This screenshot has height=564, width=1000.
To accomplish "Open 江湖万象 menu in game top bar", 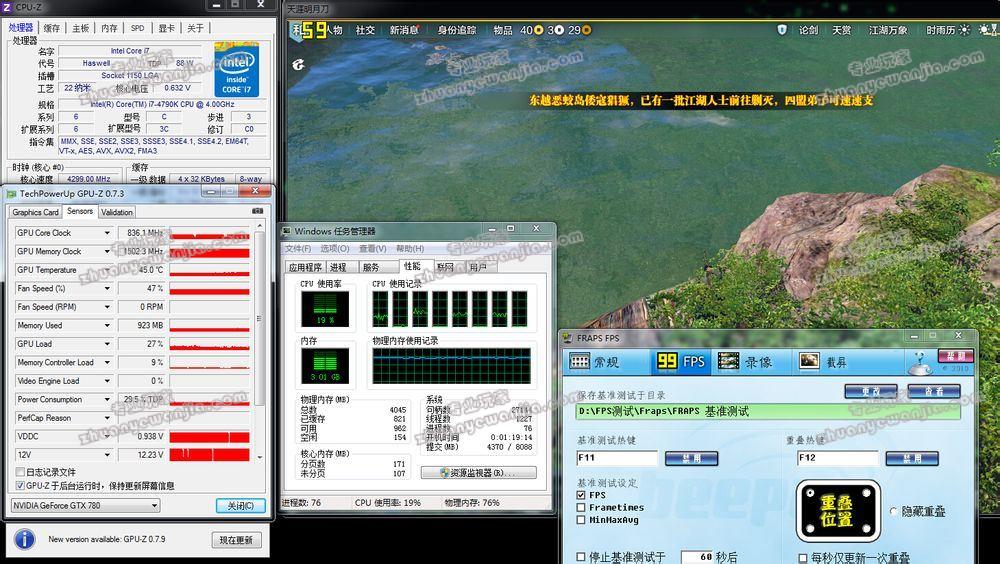I will 888,30.
